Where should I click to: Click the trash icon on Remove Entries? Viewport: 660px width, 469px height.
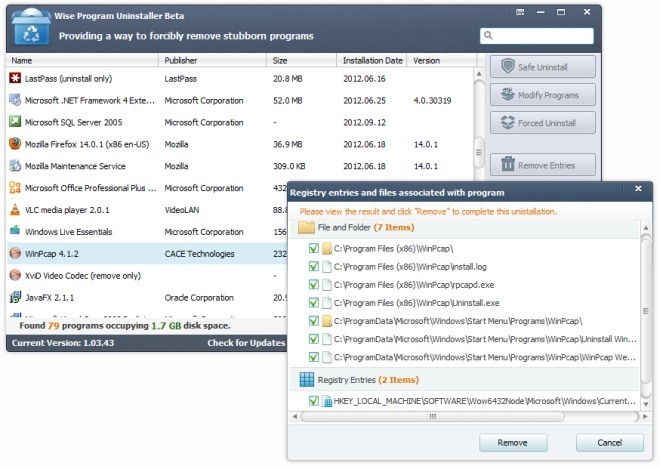click(x=508, y=164)
